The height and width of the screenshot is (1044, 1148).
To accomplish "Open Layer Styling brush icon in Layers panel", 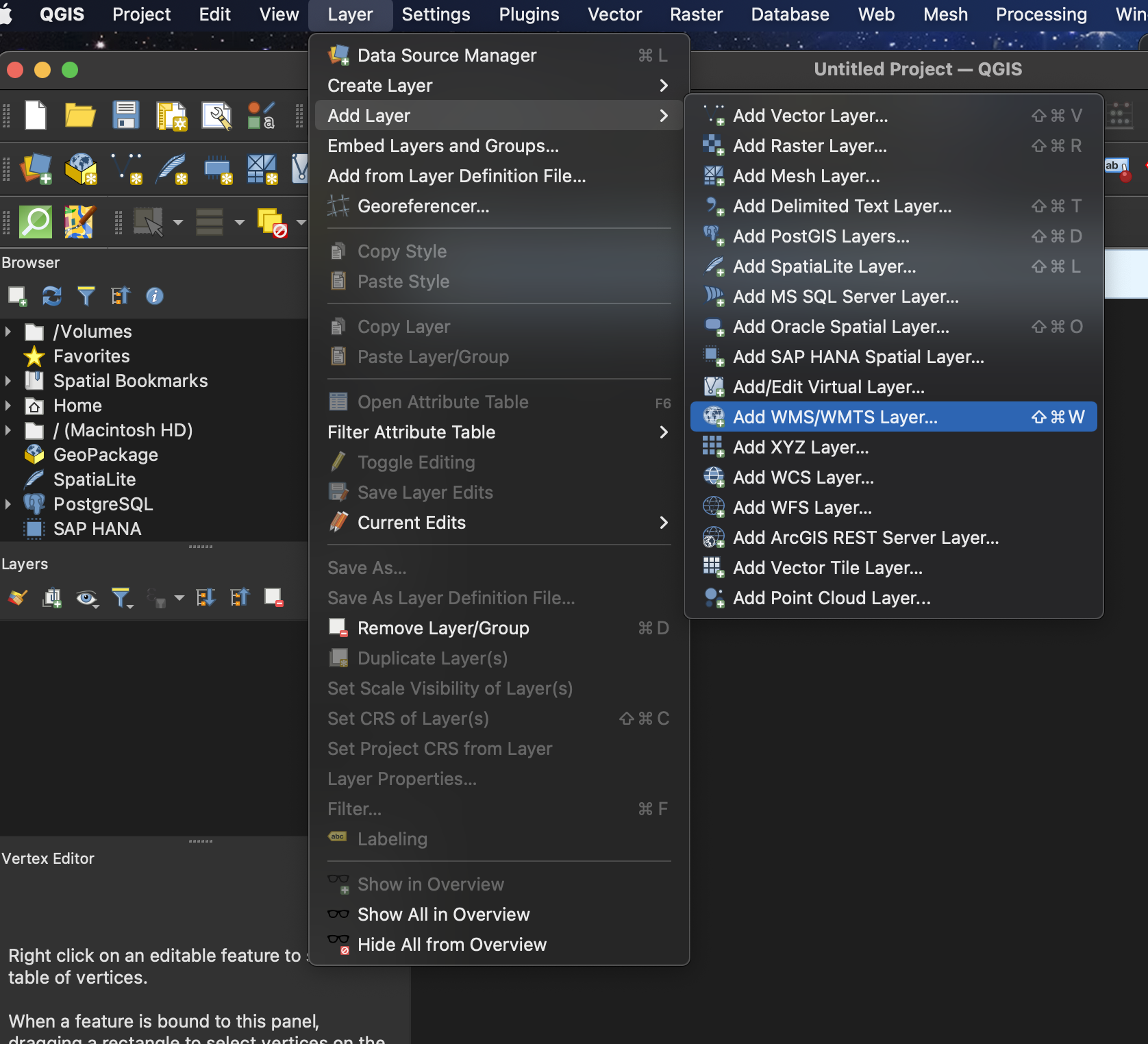I will coord(18,598).
